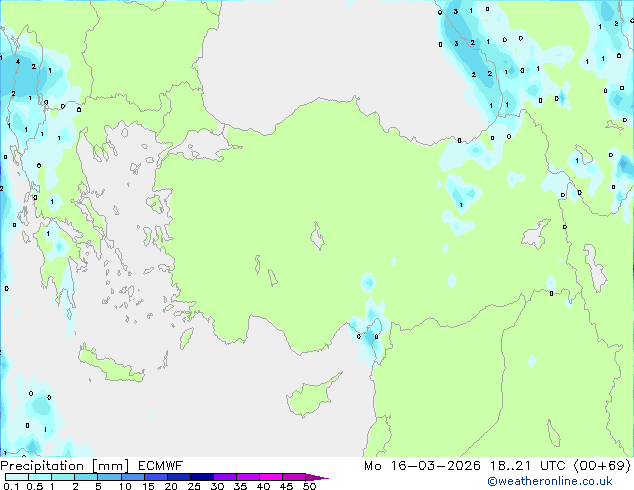Image resolution: width=634 pixels, height=490 pixels.
Task: Click the 'Precipitation [mm]' title text
Action: point(65,466)
